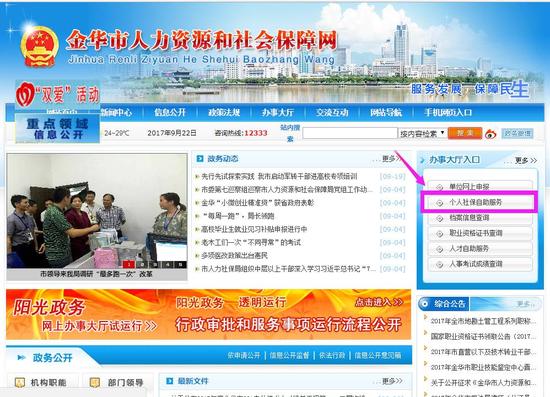550x397 pixels.
Task: Open news 老木工们一次"不同寻常"的考试
Action: point(251,242)
